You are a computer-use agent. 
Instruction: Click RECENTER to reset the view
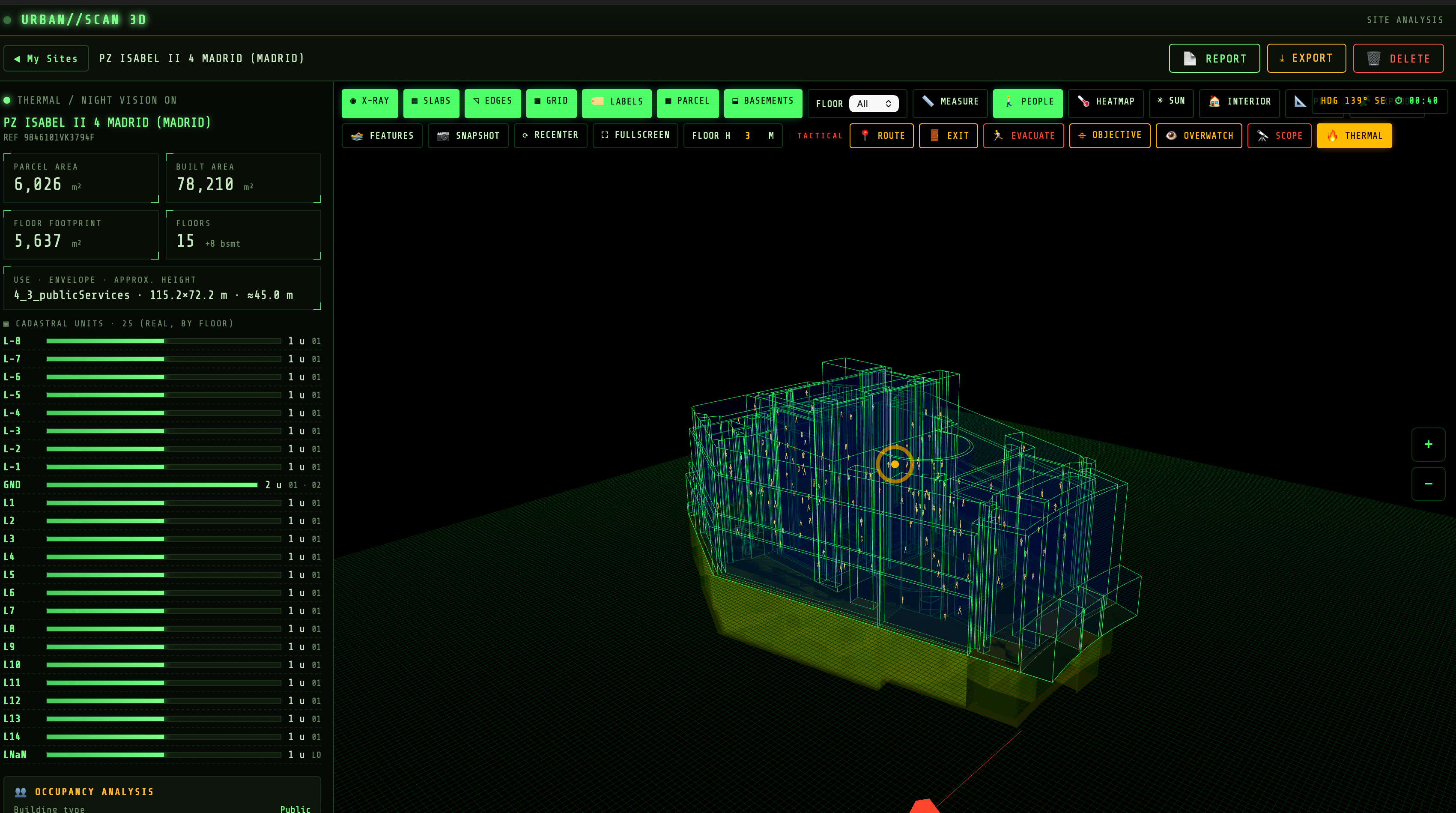[551, 136]
